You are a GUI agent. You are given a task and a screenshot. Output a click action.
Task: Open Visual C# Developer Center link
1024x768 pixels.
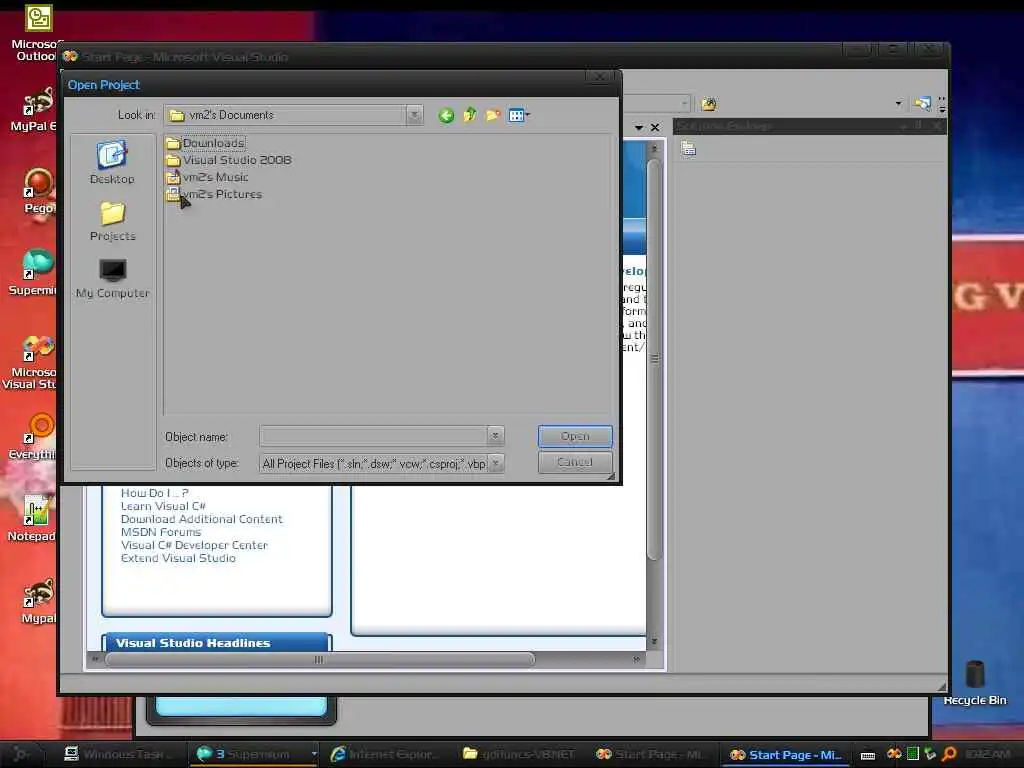click(194, 545)
